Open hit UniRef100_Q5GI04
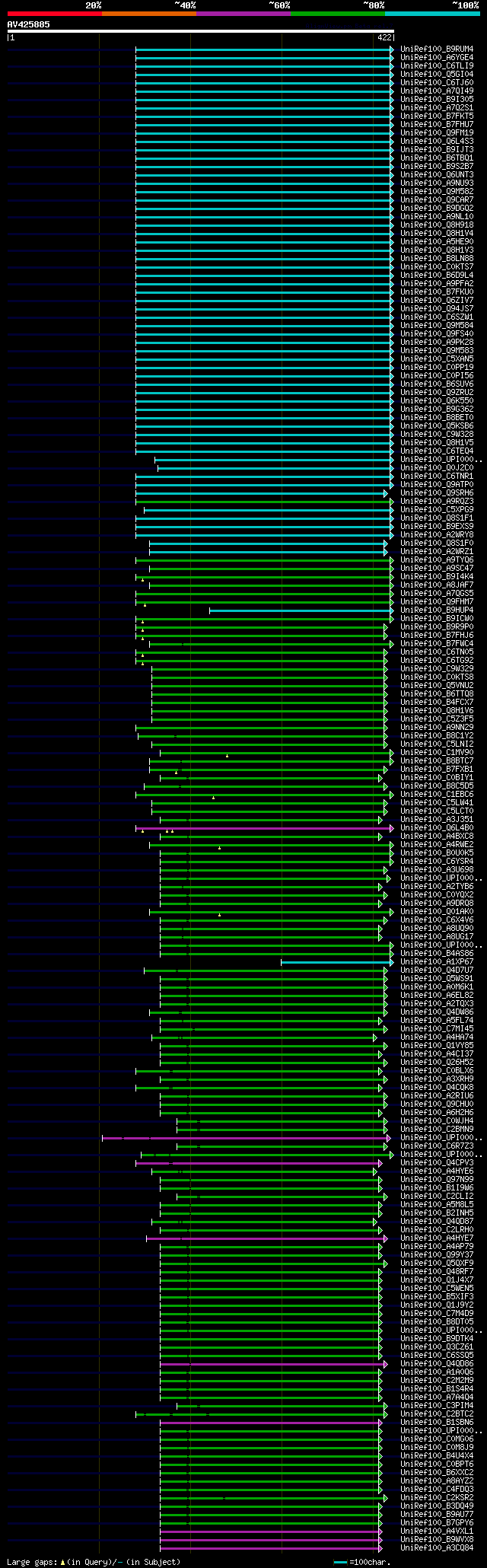The width and height of the screenshot is (487, 1568). tap(437, 75)
